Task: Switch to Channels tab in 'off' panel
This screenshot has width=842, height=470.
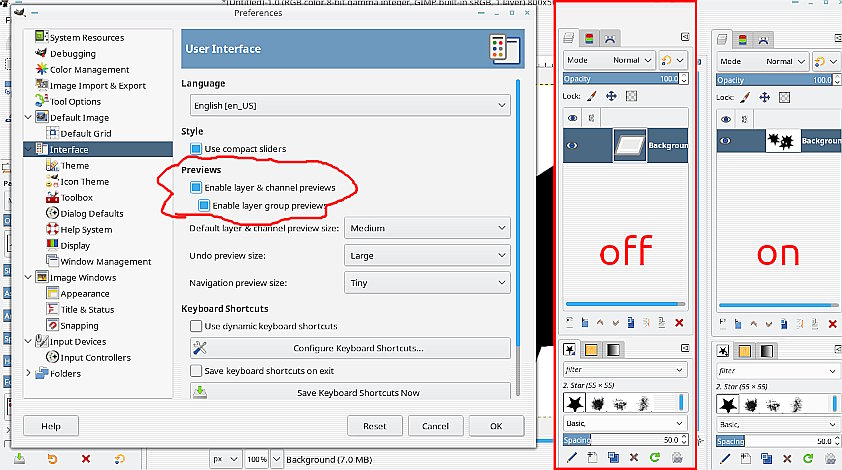Action: 589,38
